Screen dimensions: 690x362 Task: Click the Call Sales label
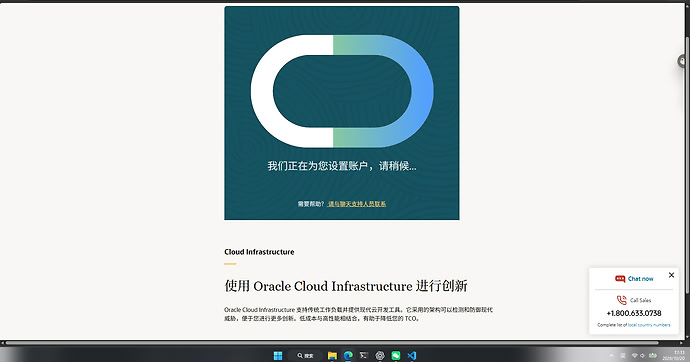tap(640, 300)
